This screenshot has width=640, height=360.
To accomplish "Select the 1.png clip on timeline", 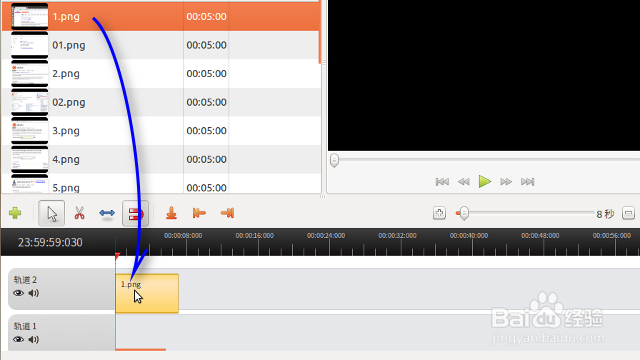I will click(x=147, y=293).
